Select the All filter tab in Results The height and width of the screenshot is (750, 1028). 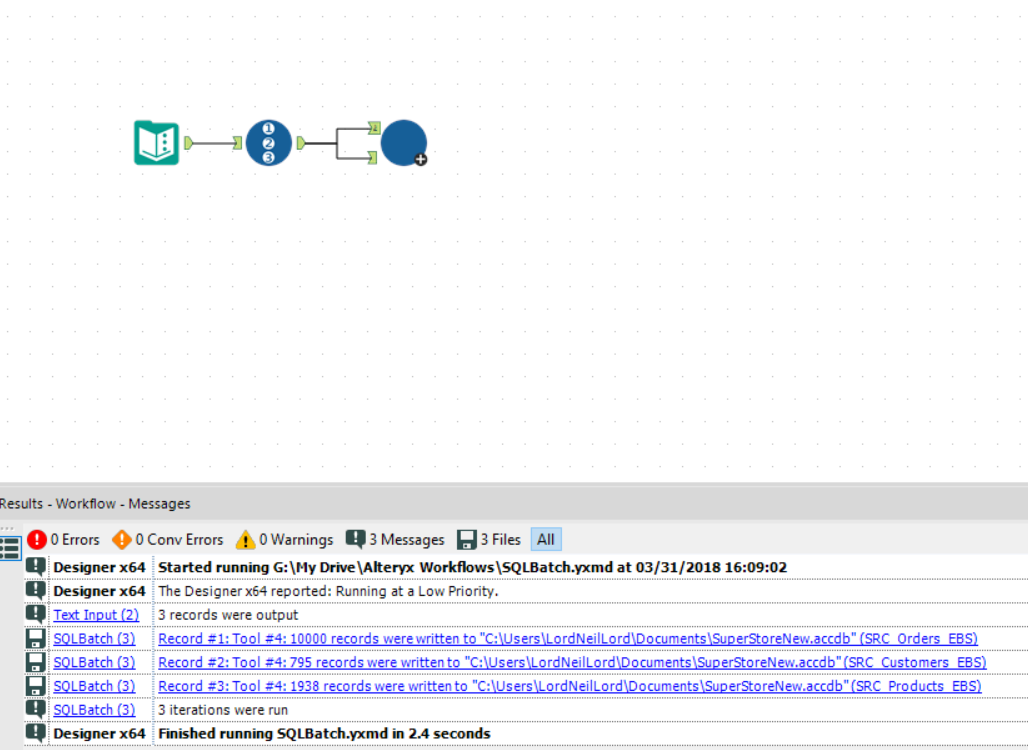click(x=545, y=539)
